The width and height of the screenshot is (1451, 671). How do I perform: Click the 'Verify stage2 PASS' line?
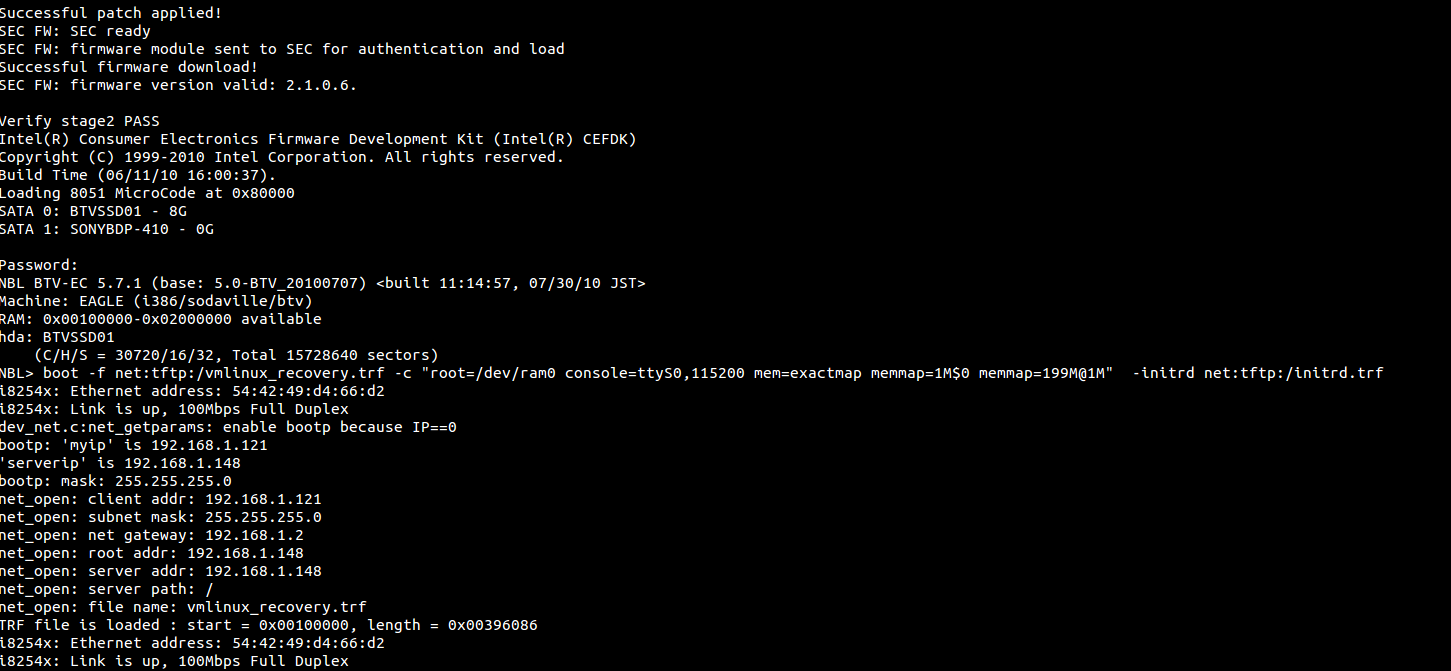pyautogui.click(x=80, y=121)
